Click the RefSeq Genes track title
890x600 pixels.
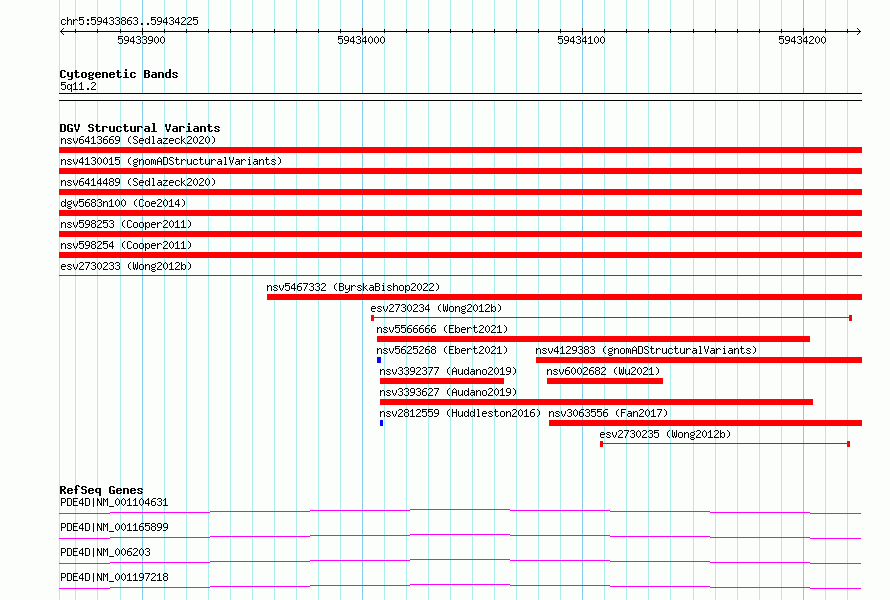coord(101,490)
